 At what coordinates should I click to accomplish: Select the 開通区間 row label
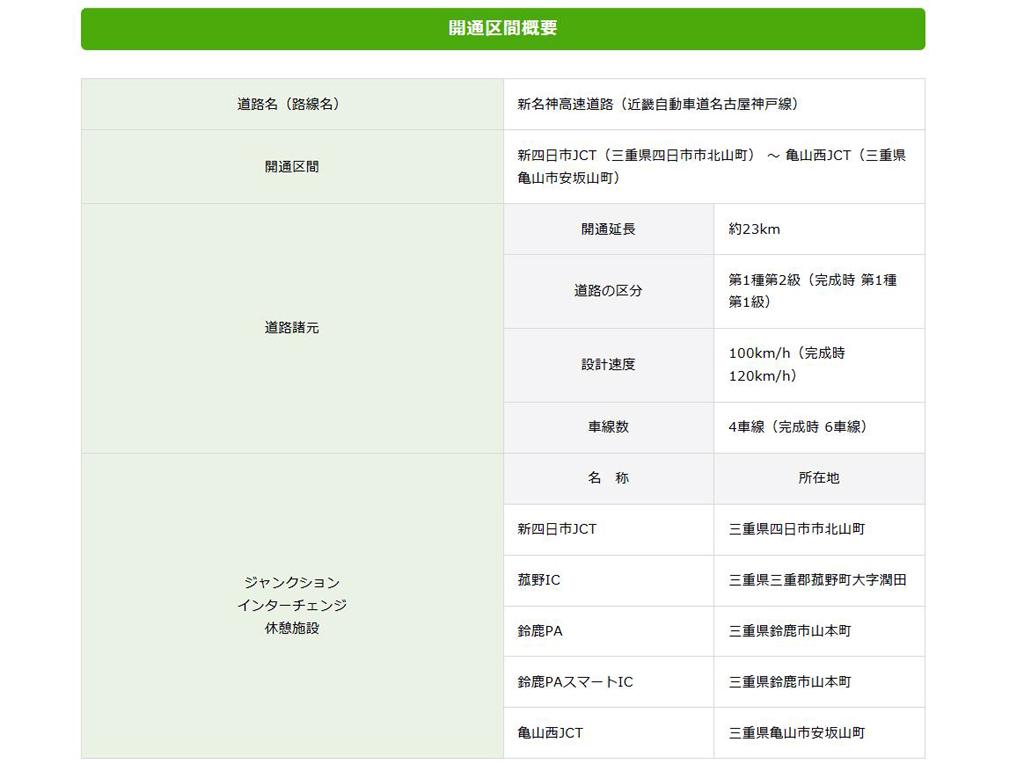tap(292, 167)
